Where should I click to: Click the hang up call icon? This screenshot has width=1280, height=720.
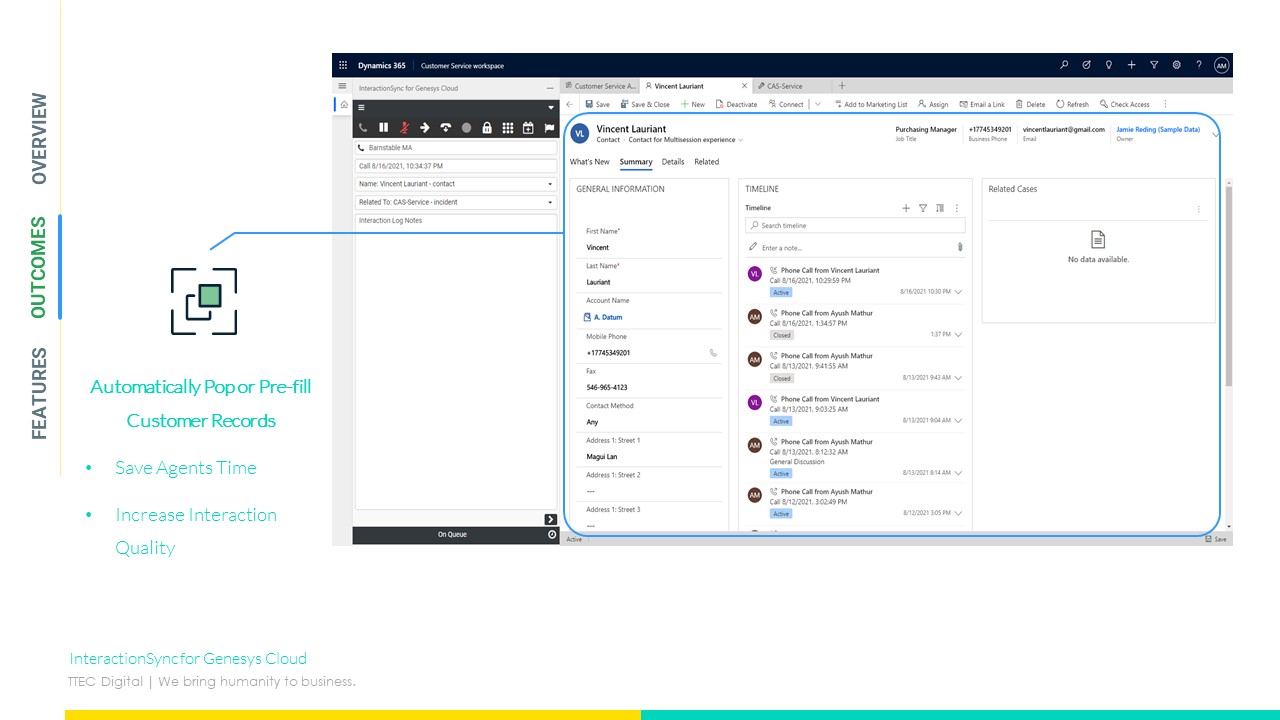click(x=446, y=128)
